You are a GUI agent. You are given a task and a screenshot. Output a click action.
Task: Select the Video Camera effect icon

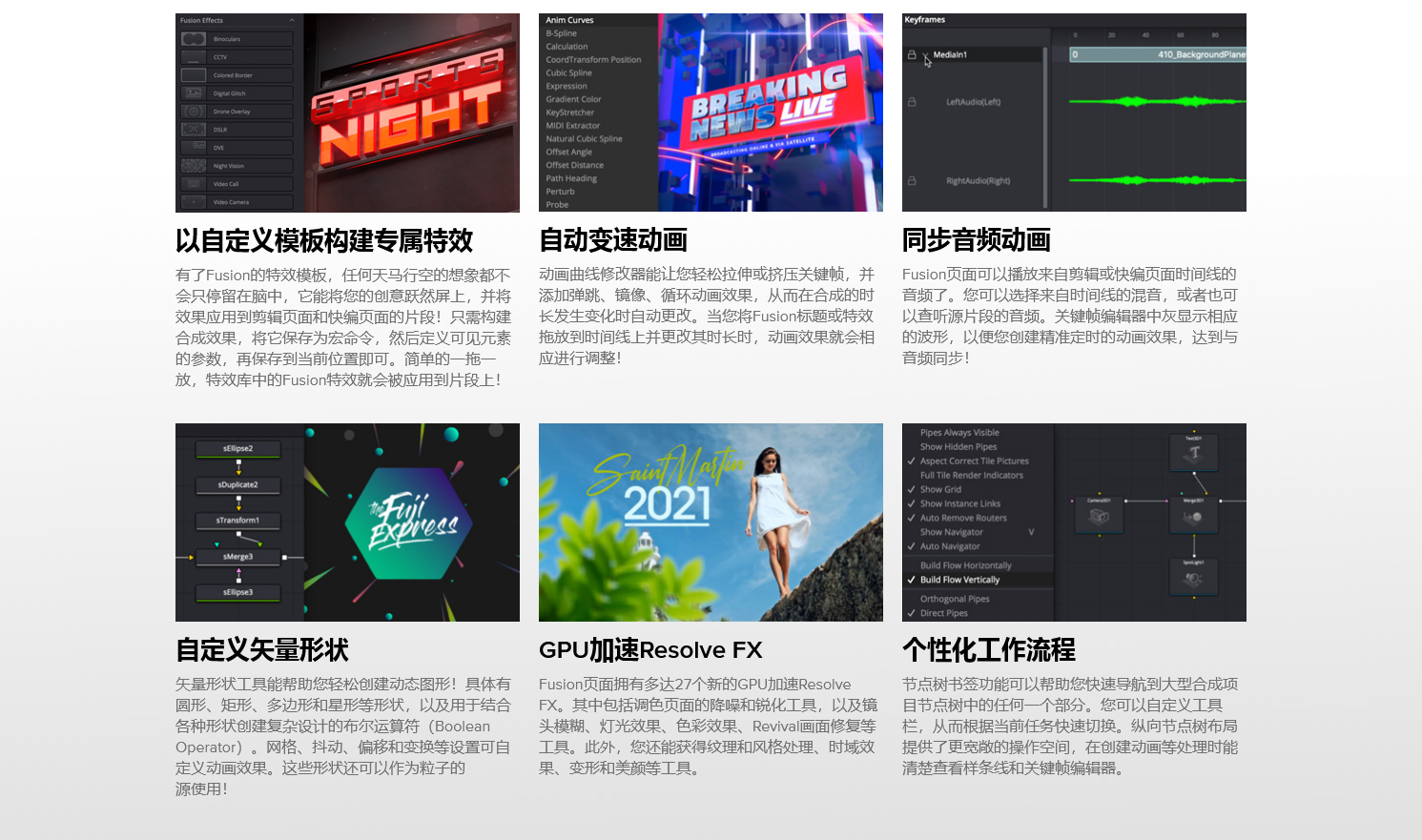tap(194, 202)
